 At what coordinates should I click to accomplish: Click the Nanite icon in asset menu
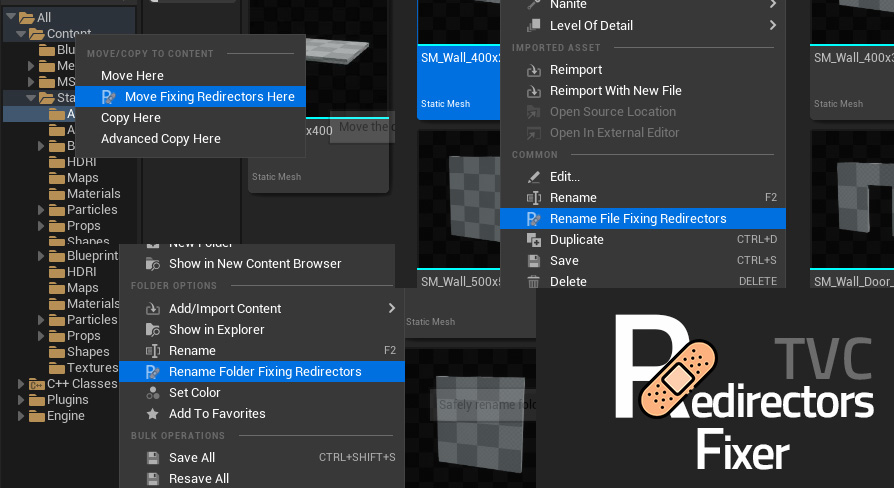[x=534, y=5]
